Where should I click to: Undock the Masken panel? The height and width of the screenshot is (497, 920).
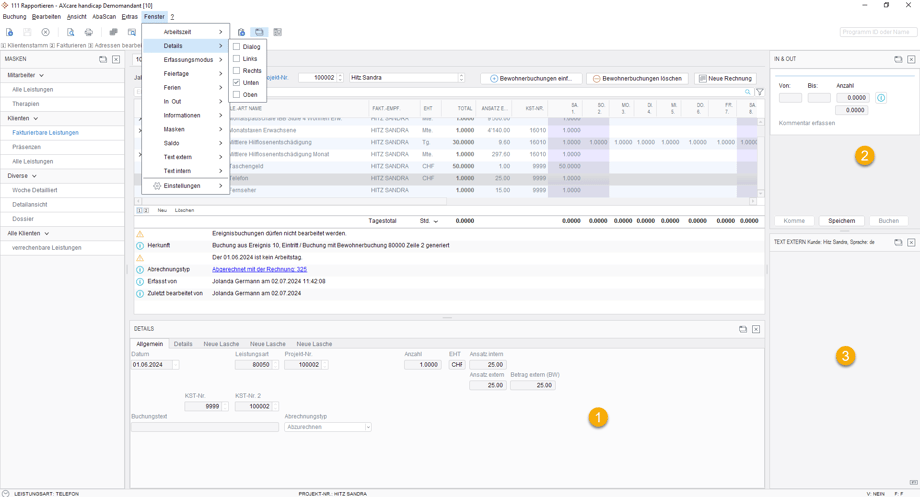click(x=103, y=59)
